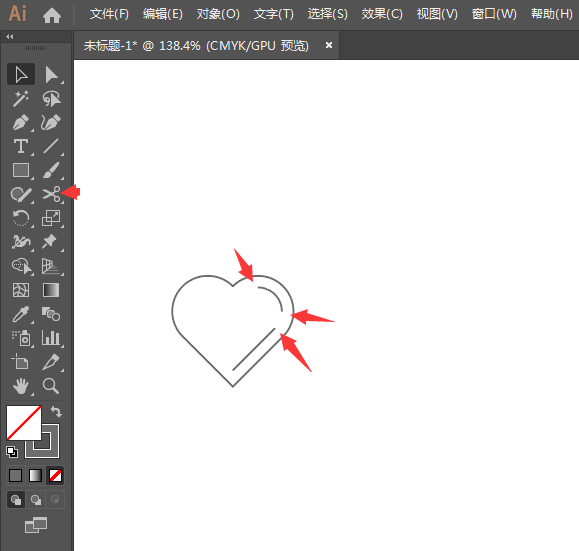
Task: Close the 未标题-1 document tab
Action: (329, 45)
